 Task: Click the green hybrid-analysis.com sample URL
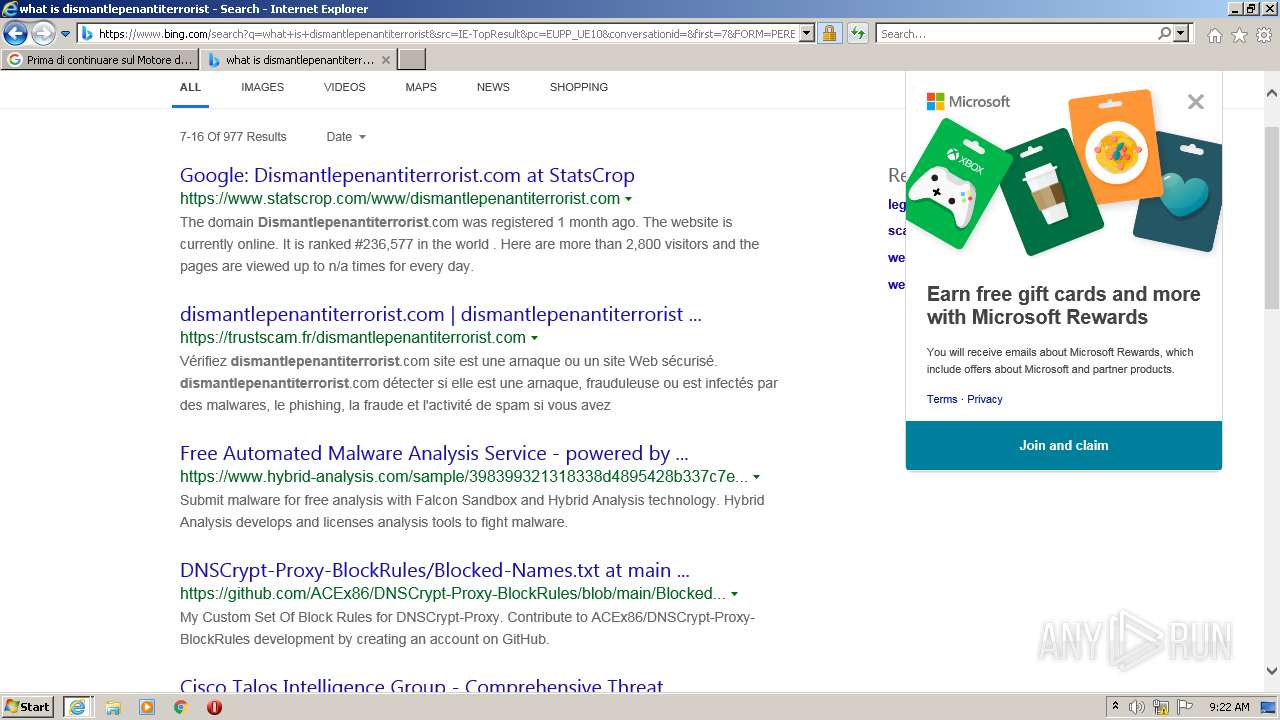(464, 476)
